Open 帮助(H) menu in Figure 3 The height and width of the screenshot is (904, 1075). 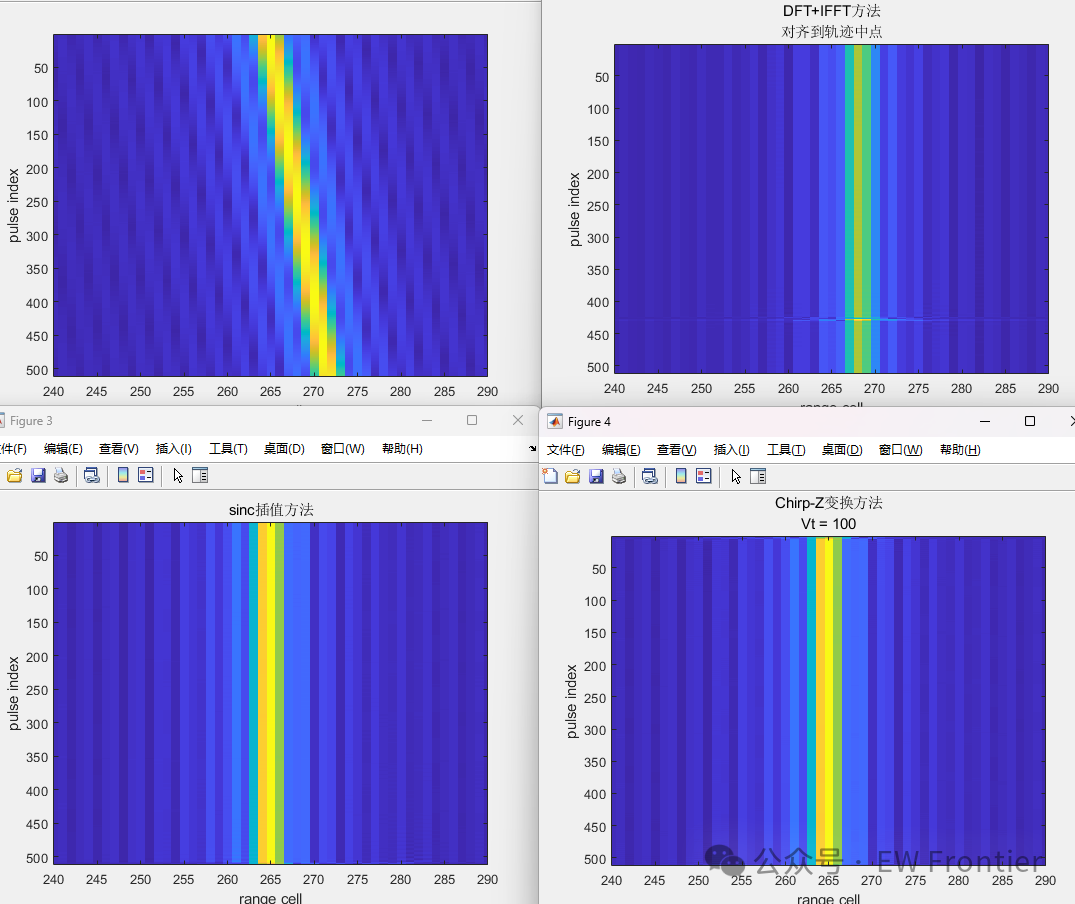[402, 449]
